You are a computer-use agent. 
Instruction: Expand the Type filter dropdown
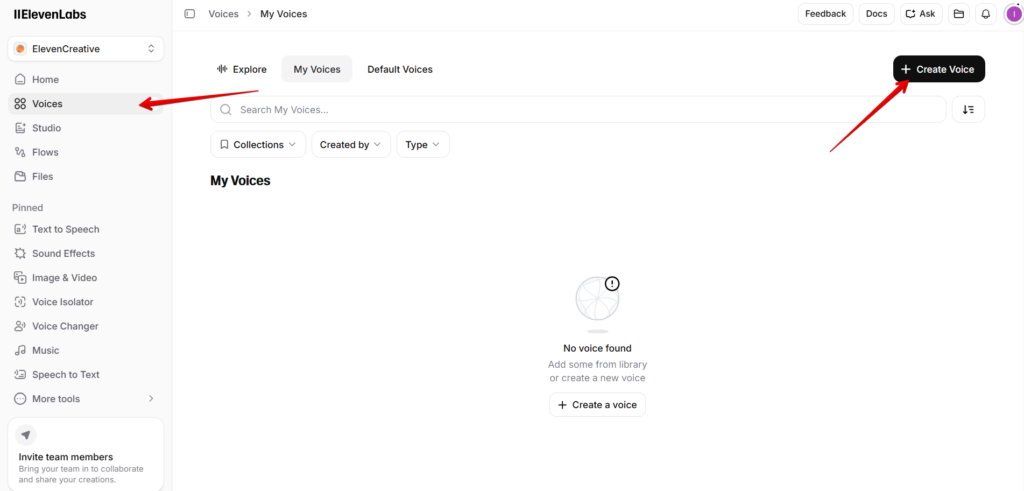(423, 144)
